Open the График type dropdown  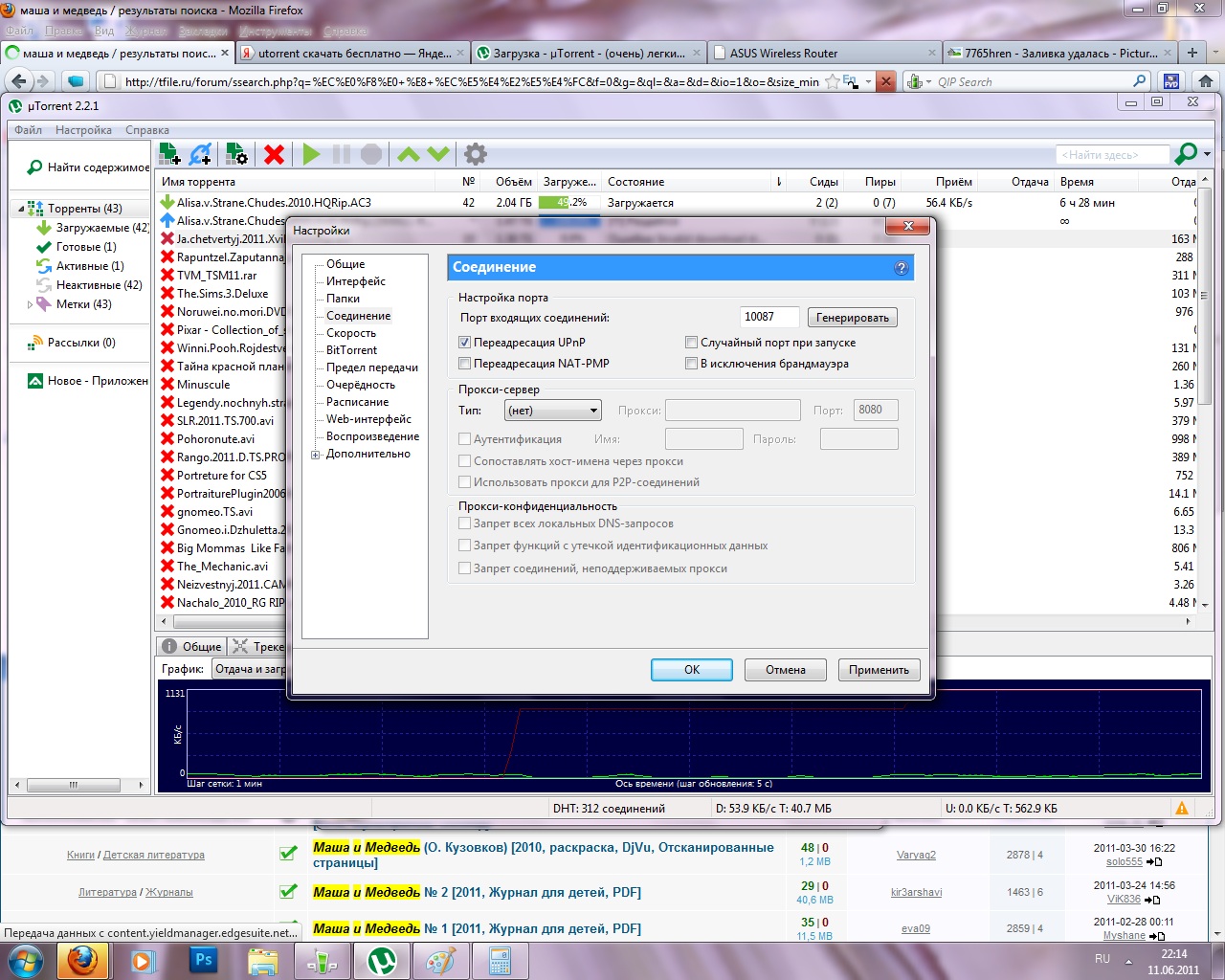click(249, 669)
